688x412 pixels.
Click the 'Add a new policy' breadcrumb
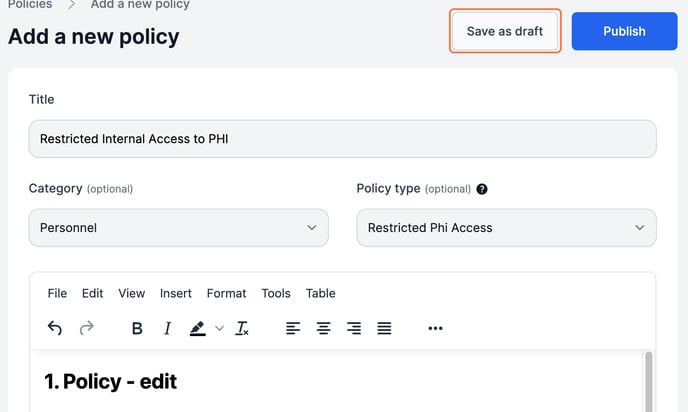pyautogui.click(x=140, y=5)
